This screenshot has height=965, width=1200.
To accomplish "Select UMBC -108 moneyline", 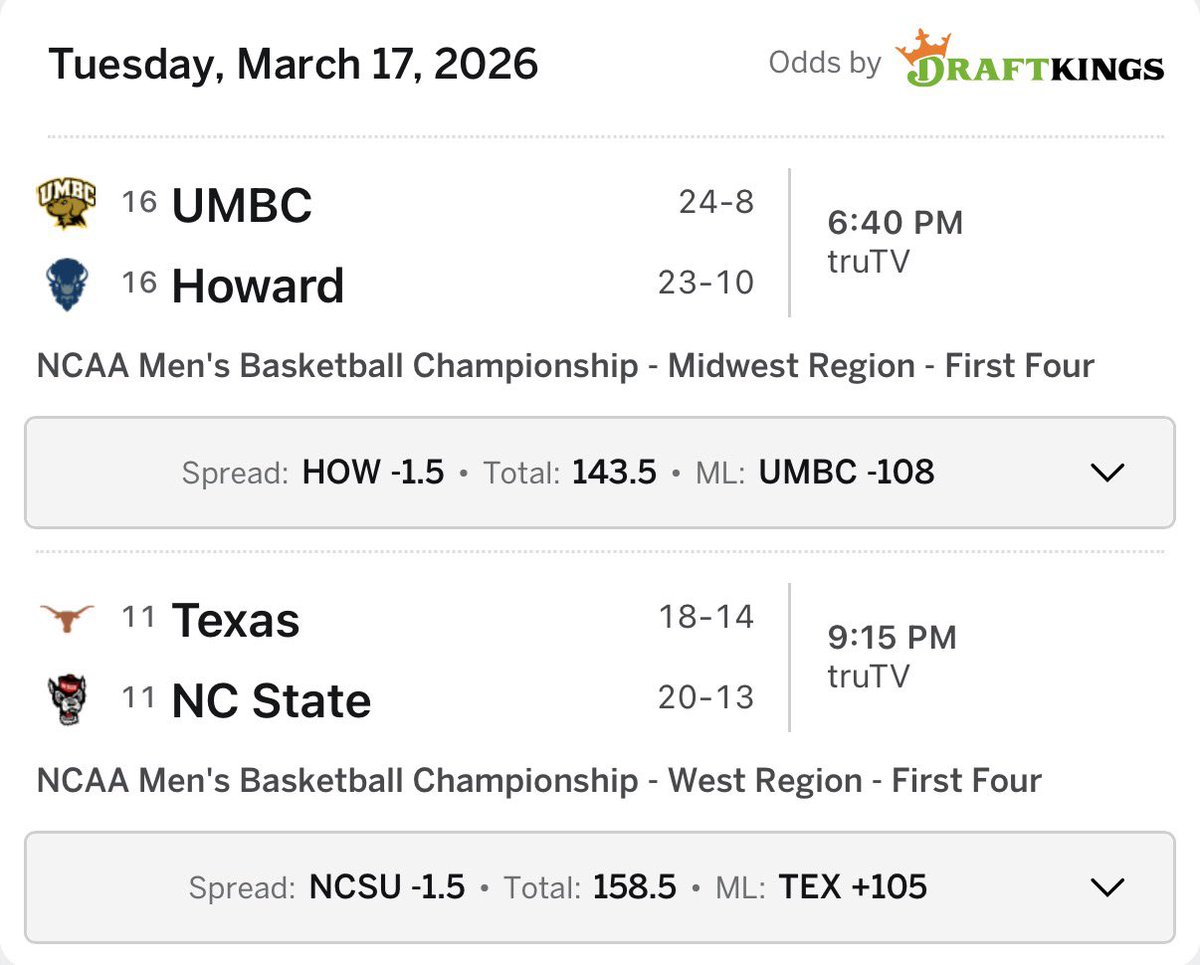I will 846,472.
